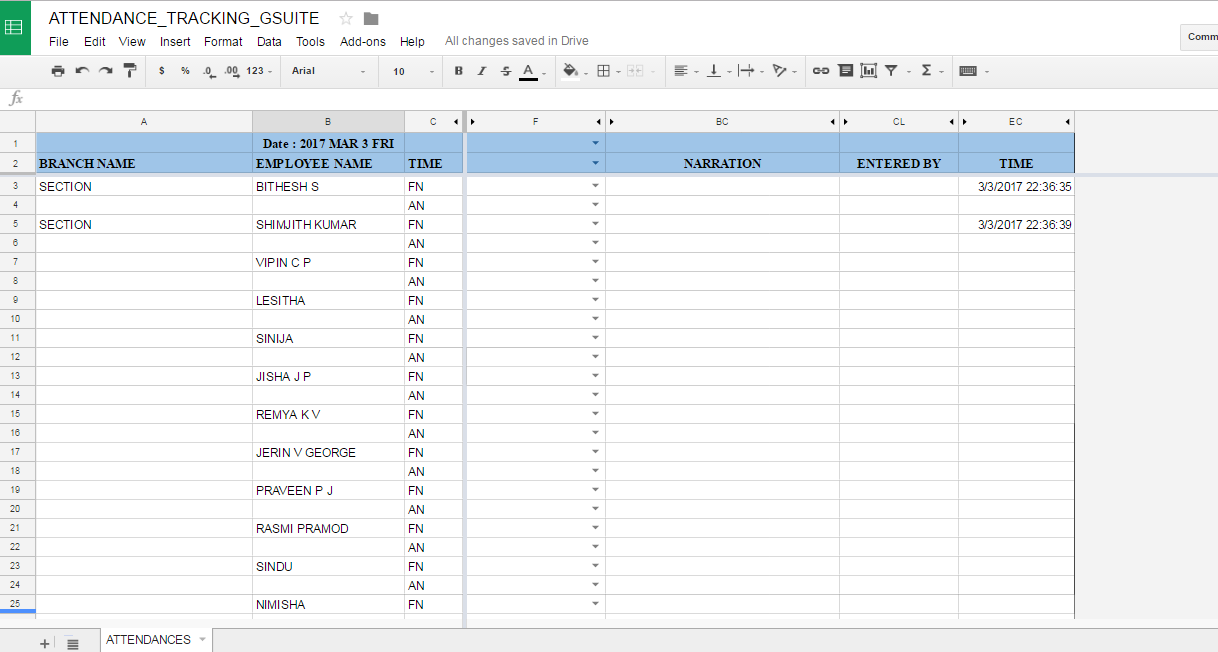
Task: Toggle italic formatting
Action: point(481,71)
